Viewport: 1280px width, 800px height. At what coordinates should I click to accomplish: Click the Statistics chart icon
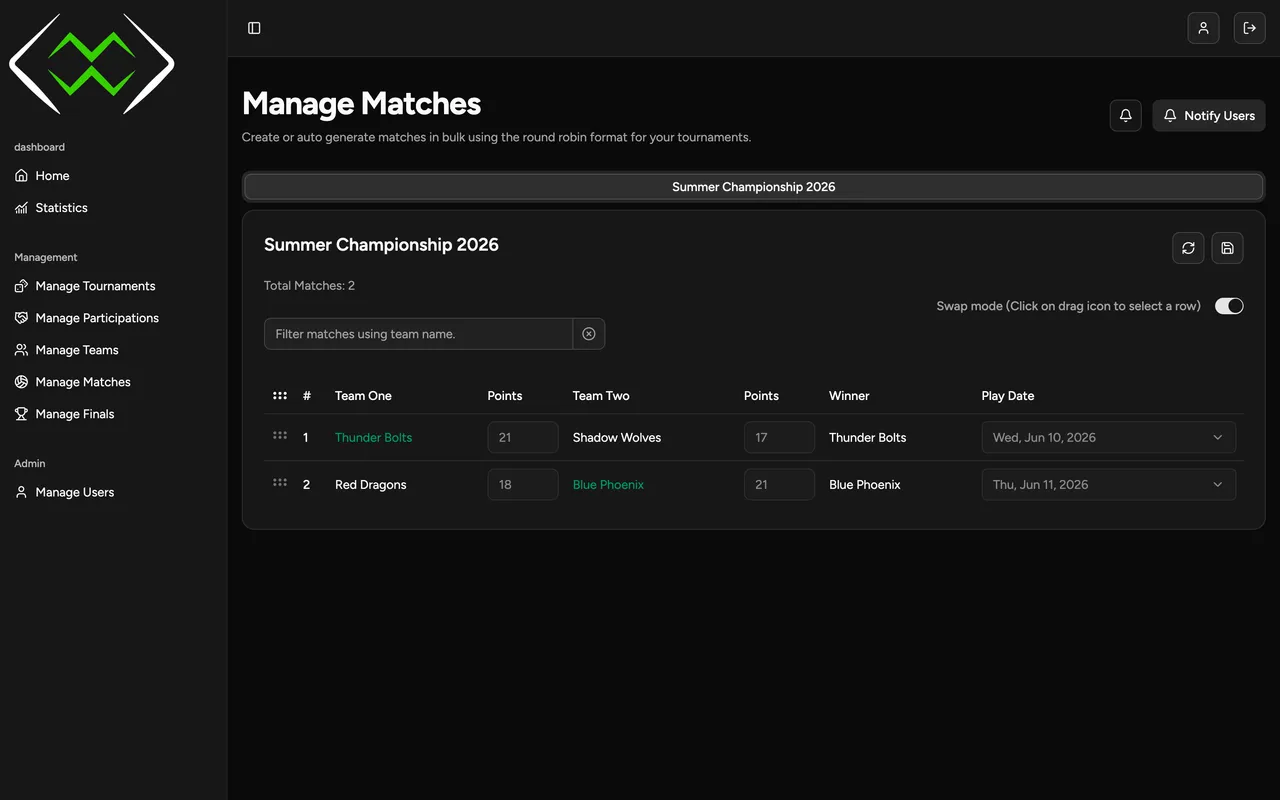(x=22, y=208)
